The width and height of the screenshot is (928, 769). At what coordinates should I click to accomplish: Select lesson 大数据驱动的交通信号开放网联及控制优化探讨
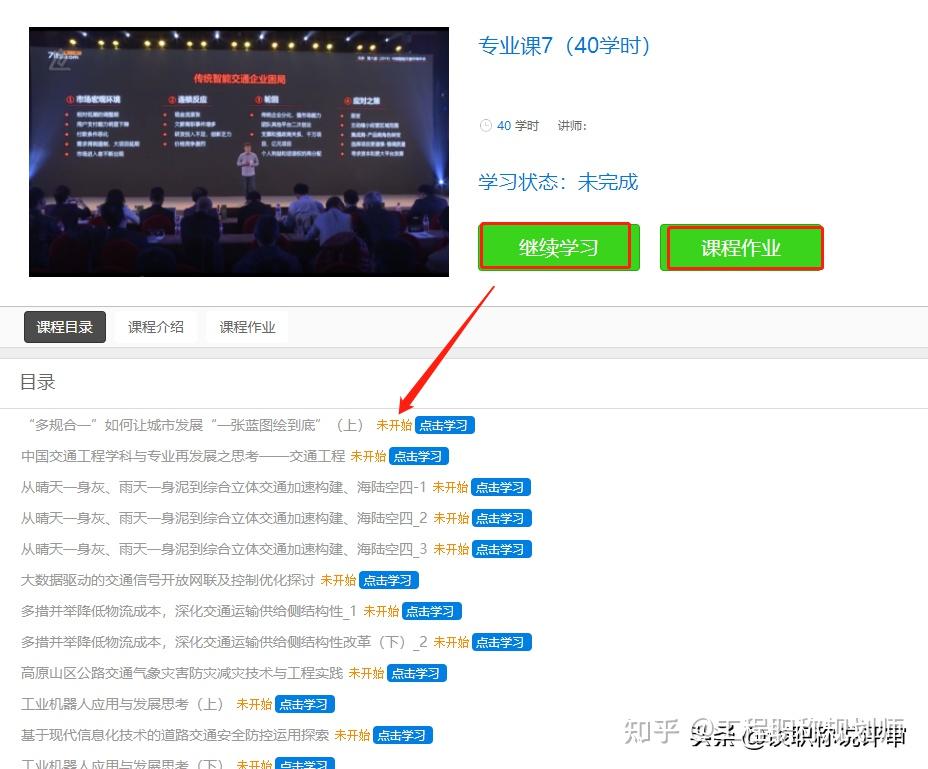click(167, 580)
